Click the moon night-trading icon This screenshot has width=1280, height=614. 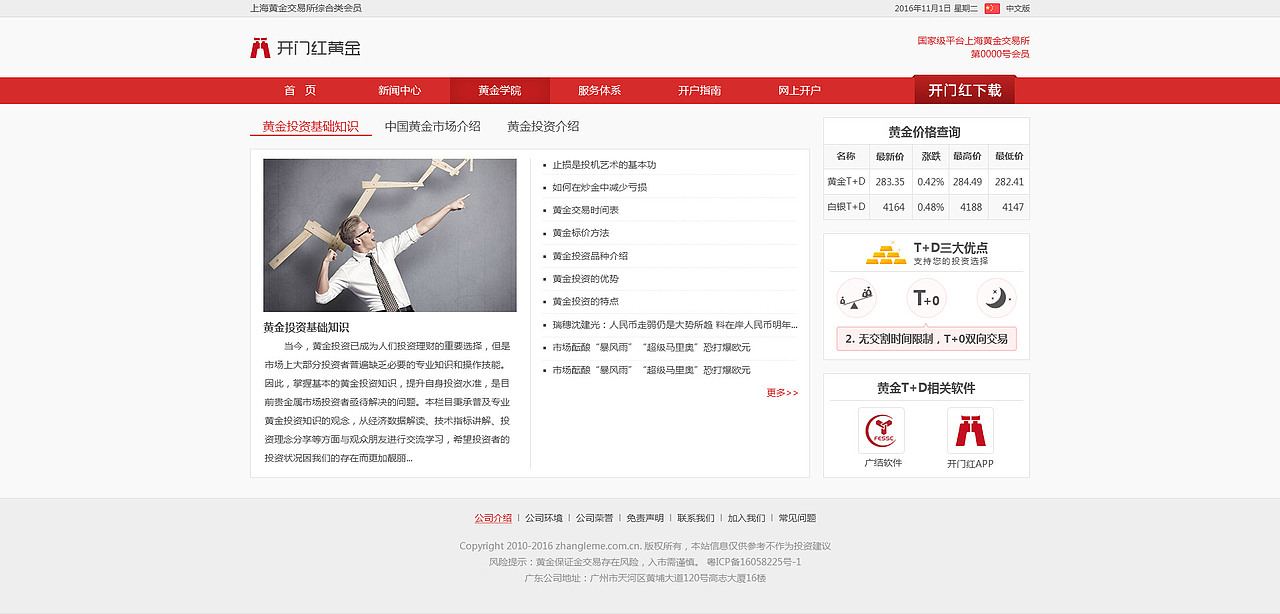click(995, 297)
